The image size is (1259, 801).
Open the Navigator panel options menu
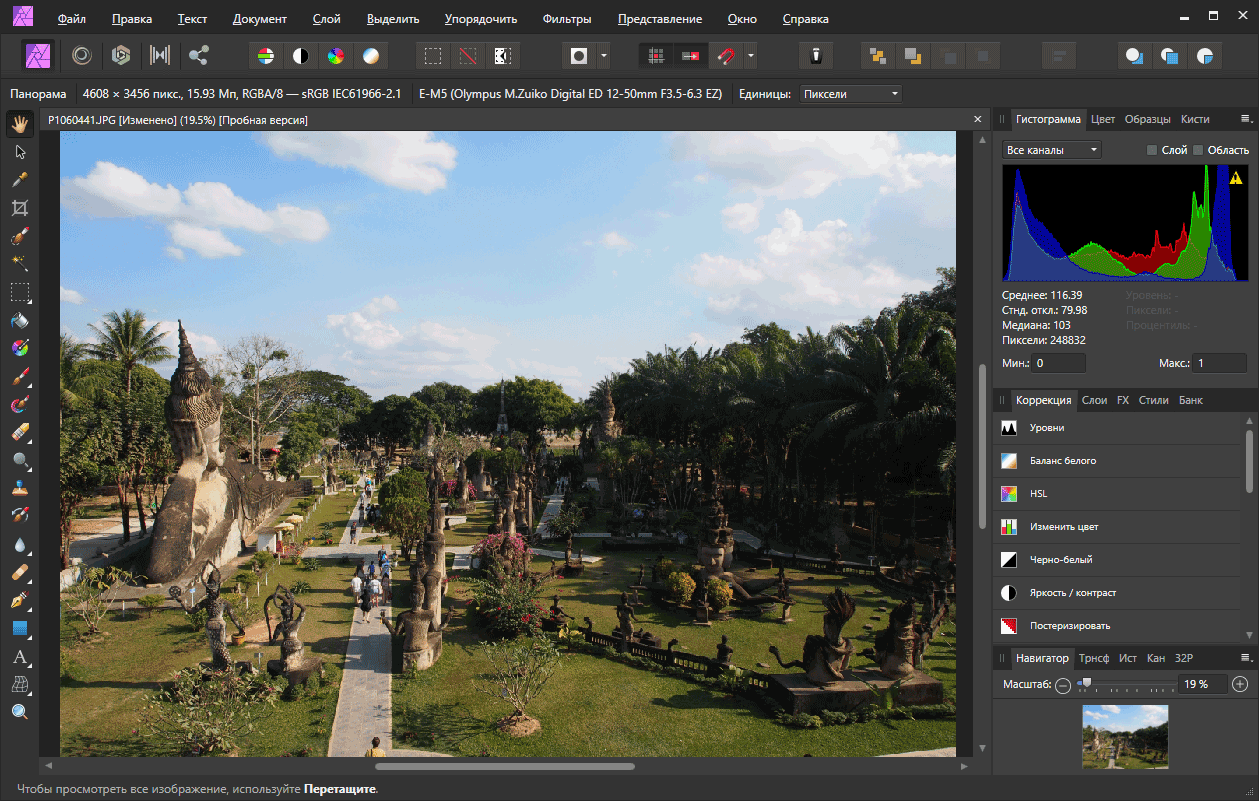(x=1245, y=658)
